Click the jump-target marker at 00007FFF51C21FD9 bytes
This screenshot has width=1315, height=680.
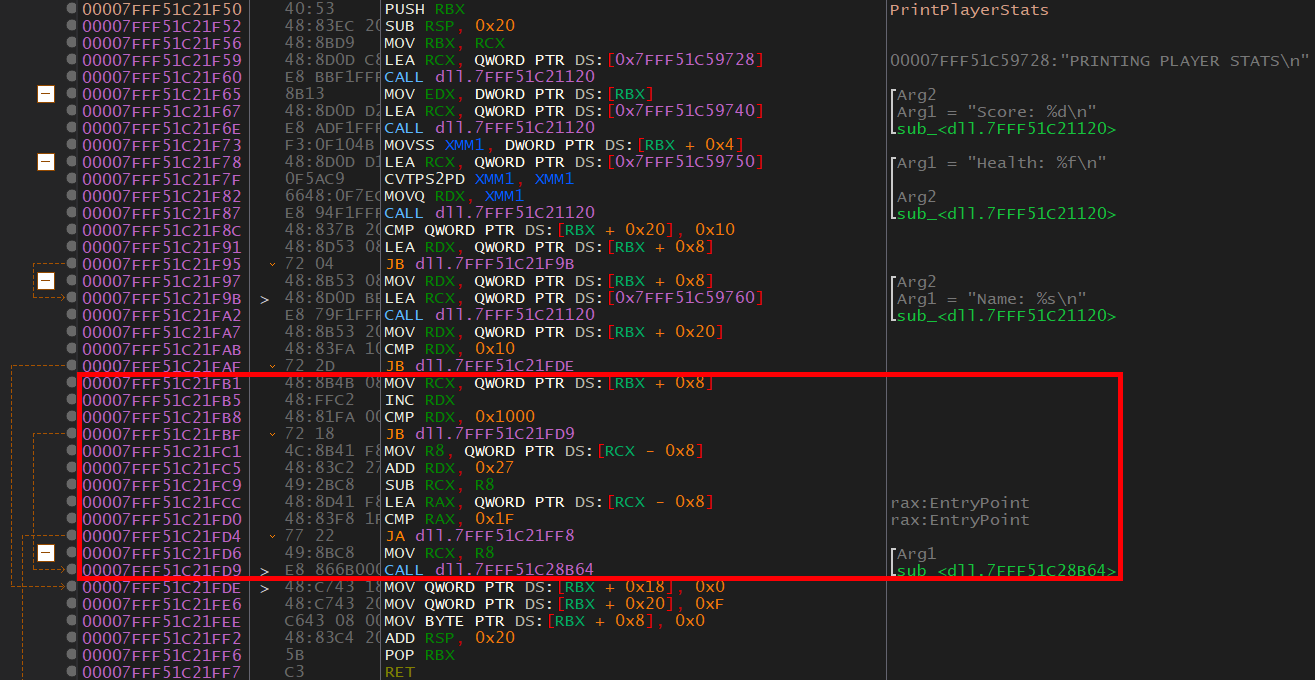(x=264, y=570)
